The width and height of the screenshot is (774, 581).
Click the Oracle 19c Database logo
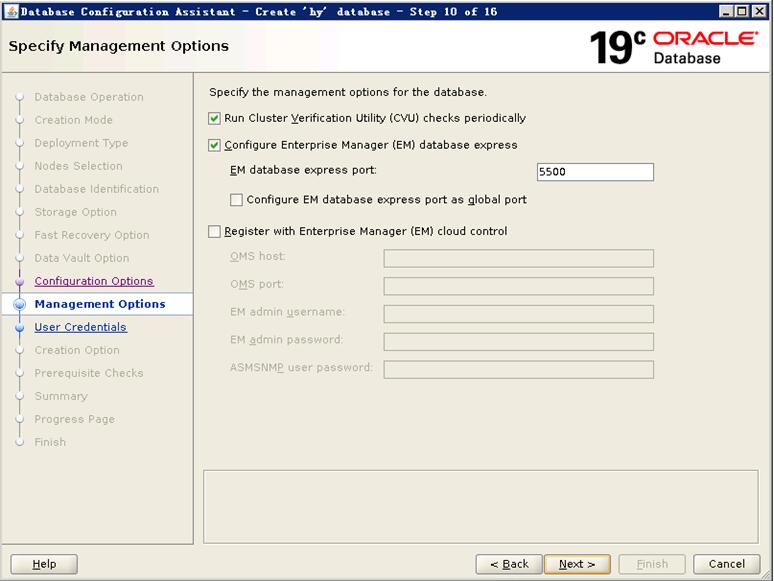[x=674, y=47]
